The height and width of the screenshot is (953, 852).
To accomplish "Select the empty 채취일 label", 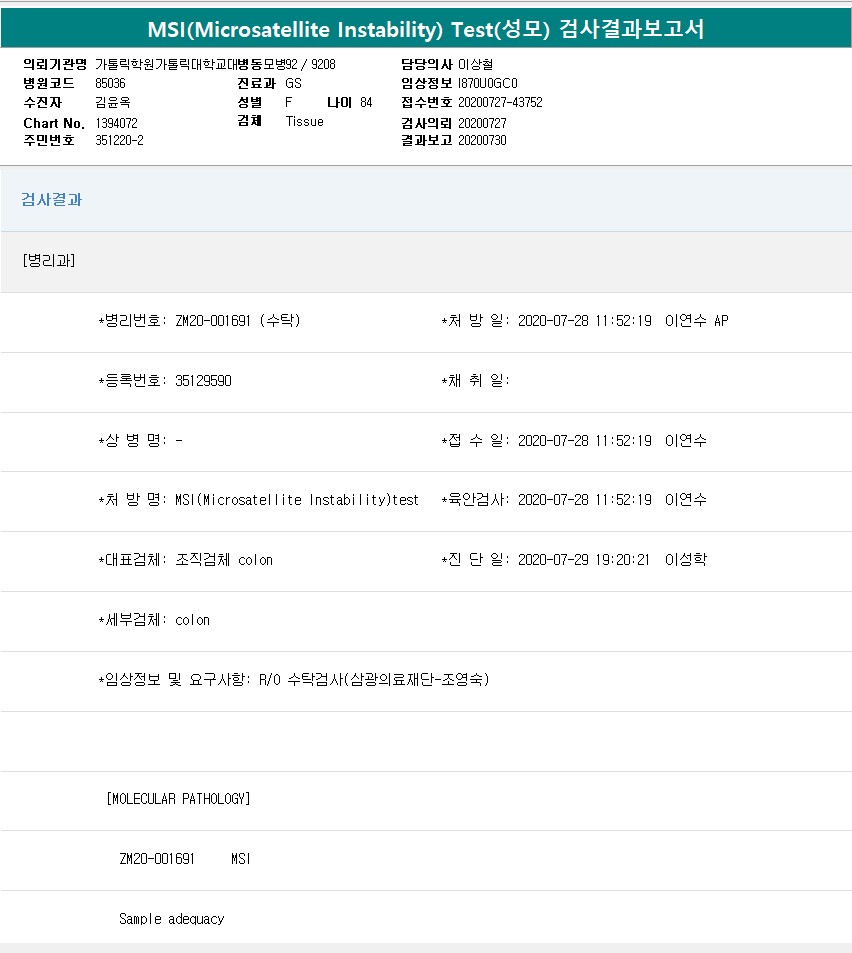I will point(475,380).
